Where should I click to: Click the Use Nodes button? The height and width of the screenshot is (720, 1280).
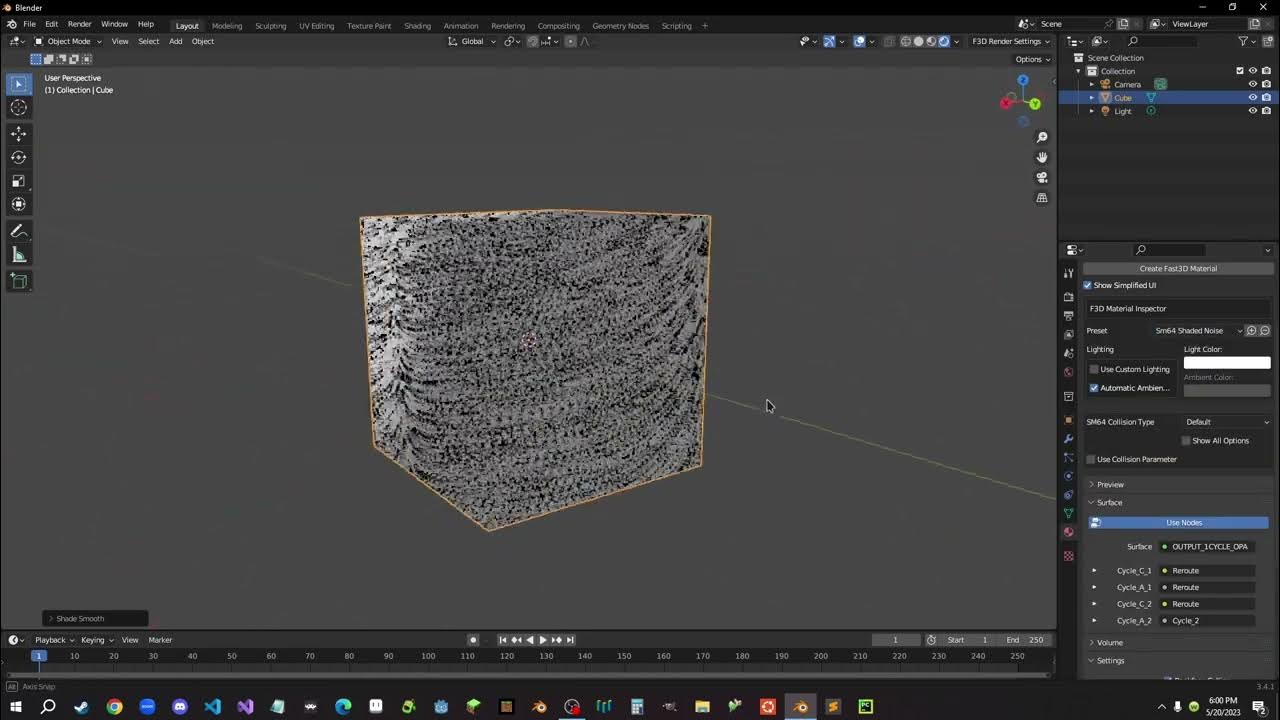pos(1183,522)
